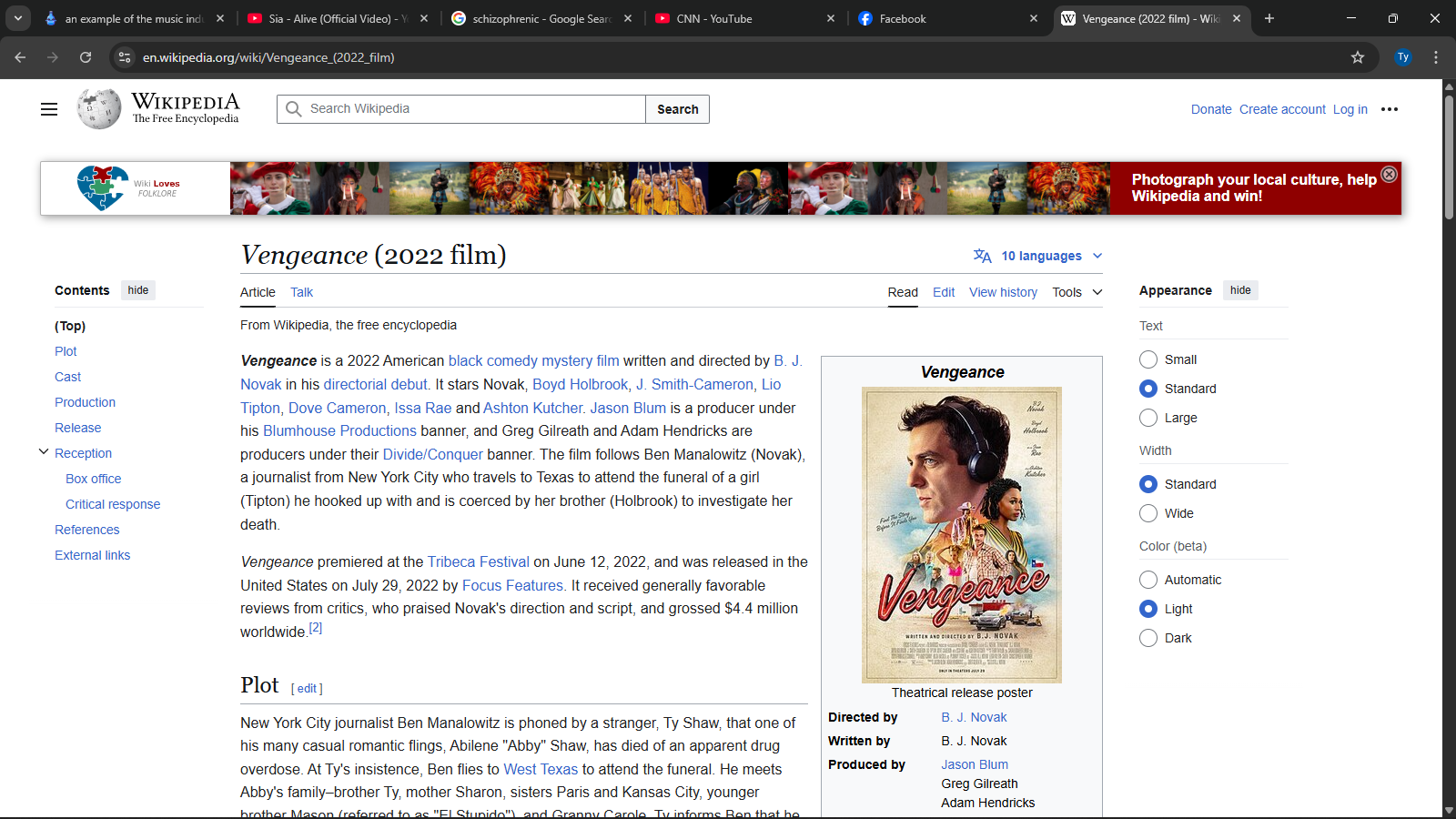Open the Chrome three-dot menu
This screenshot has width=1456, height=819.
click(1436, 57)
